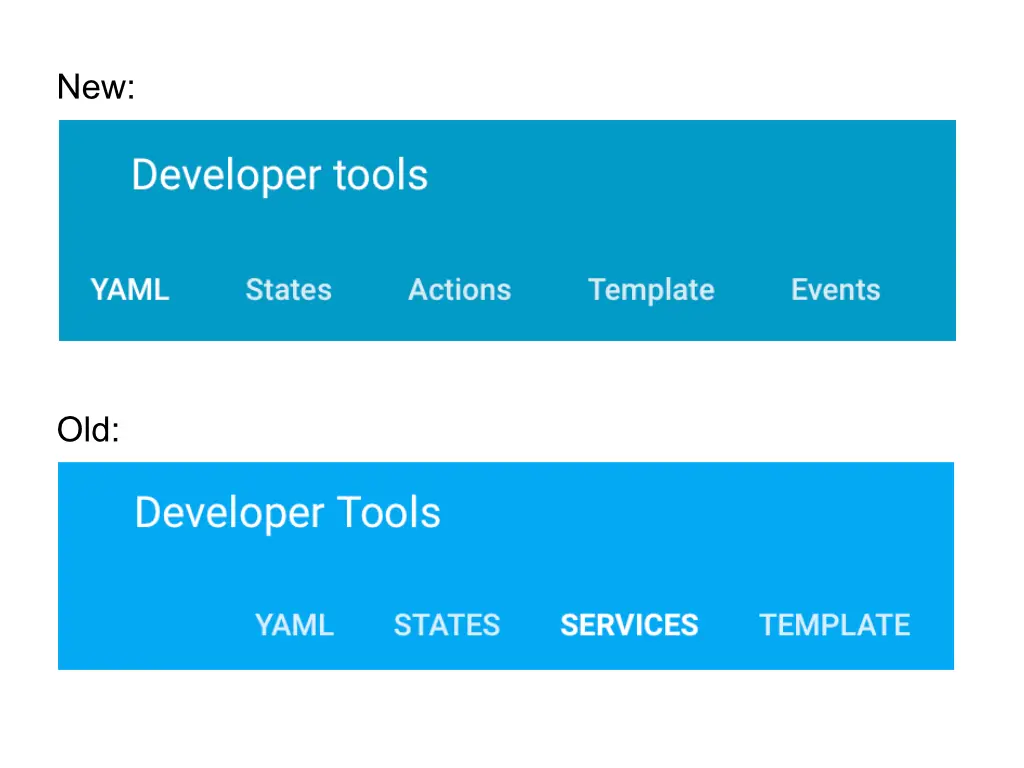Viewport: 1024px width, 768px height.
Task: Click the 'Developer Tools' title in old header
Action: coord(287,513)
